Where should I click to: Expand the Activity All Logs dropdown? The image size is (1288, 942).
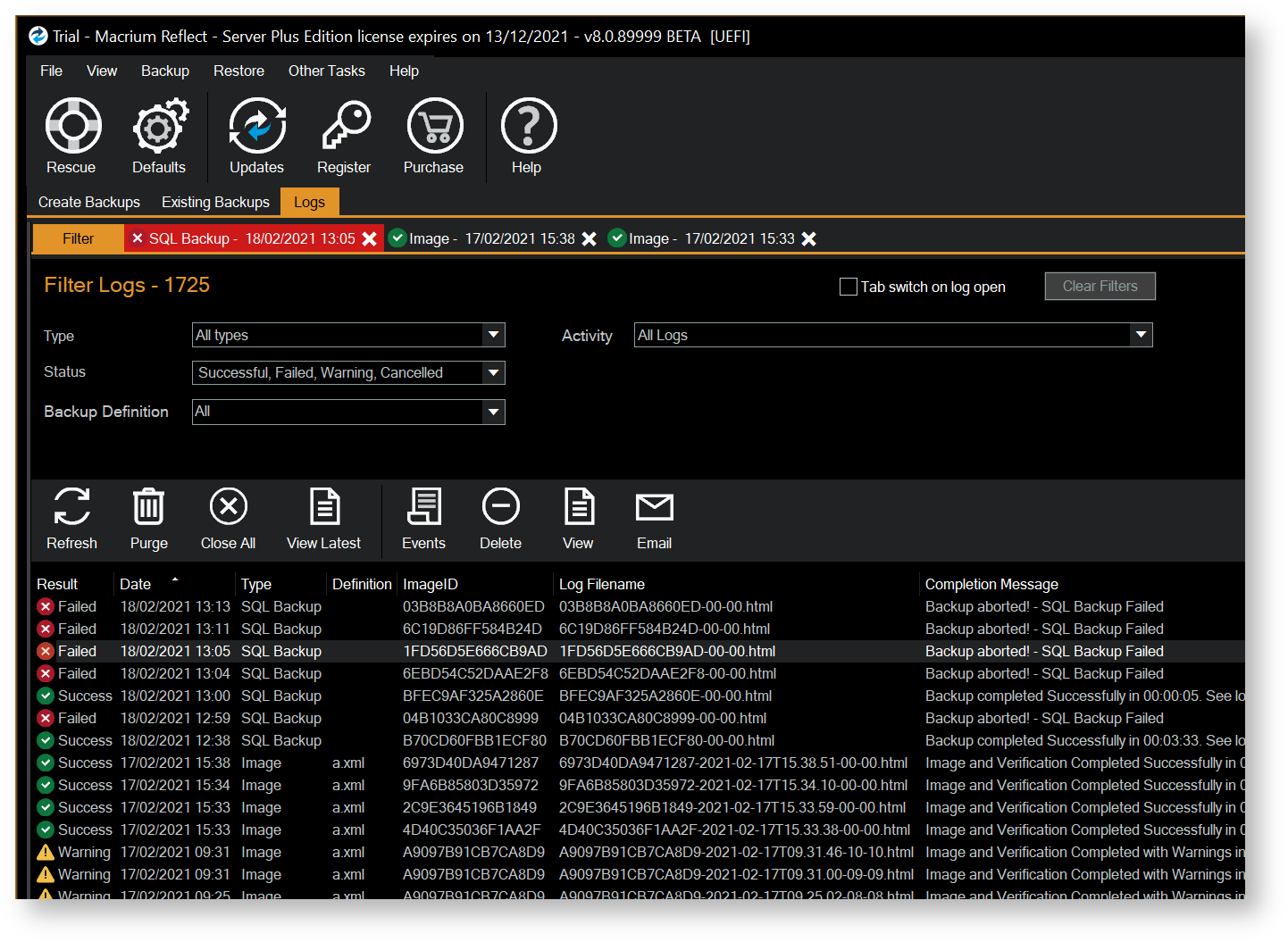pyautogui.click(x=1141, y=335)
